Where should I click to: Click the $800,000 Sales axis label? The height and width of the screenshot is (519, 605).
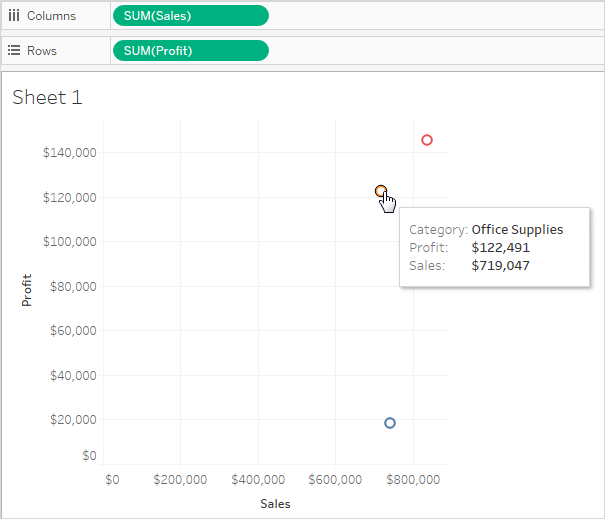tap(413, 480)
